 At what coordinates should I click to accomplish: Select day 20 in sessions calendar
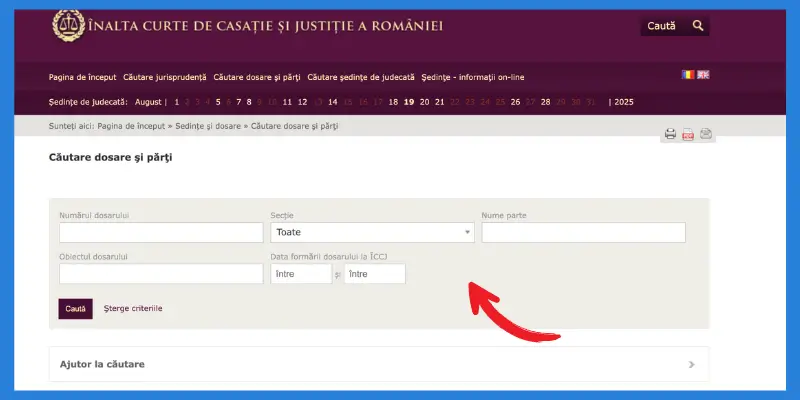424,102
